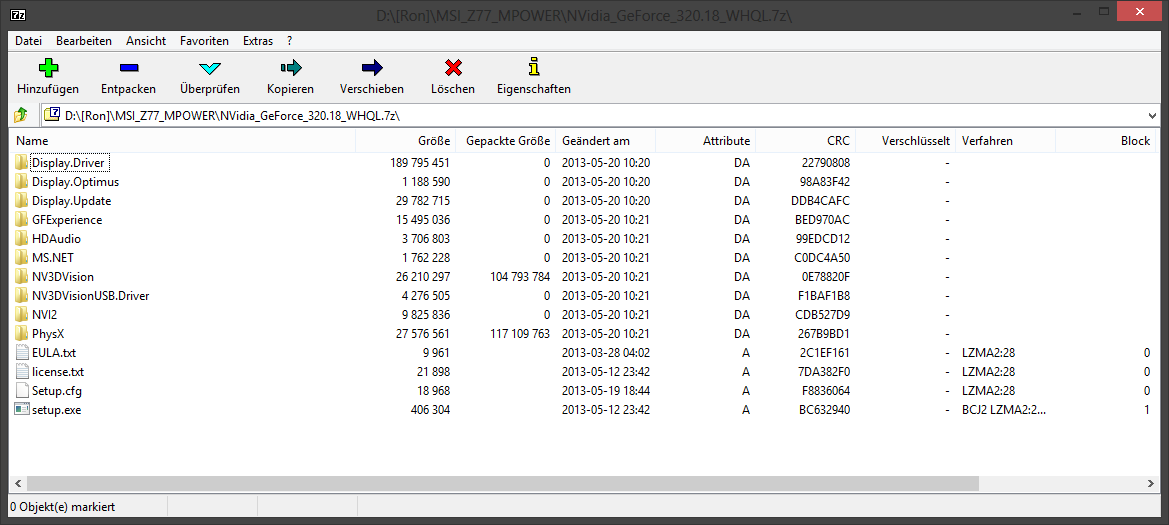Sort by the Größe column header
1169x525 pixels.
coord(406,140)
